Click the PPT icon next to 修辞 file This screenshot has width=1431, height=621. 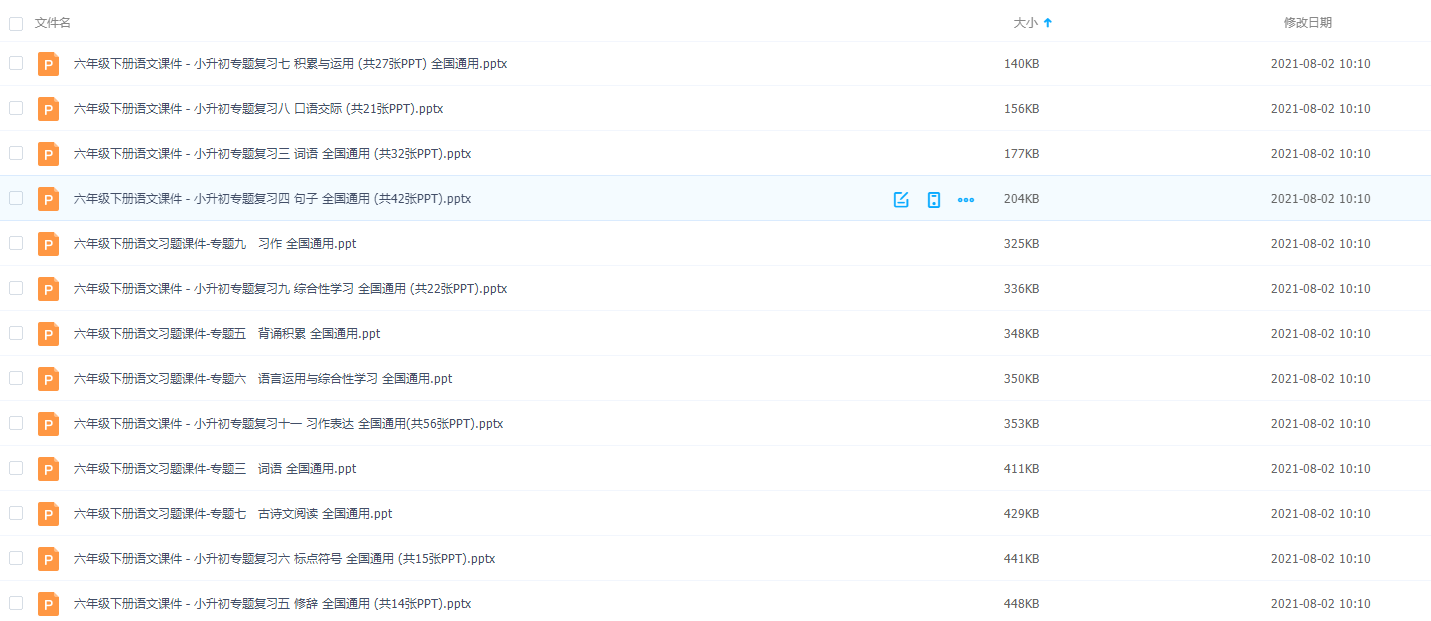click(x=48, y=603)
